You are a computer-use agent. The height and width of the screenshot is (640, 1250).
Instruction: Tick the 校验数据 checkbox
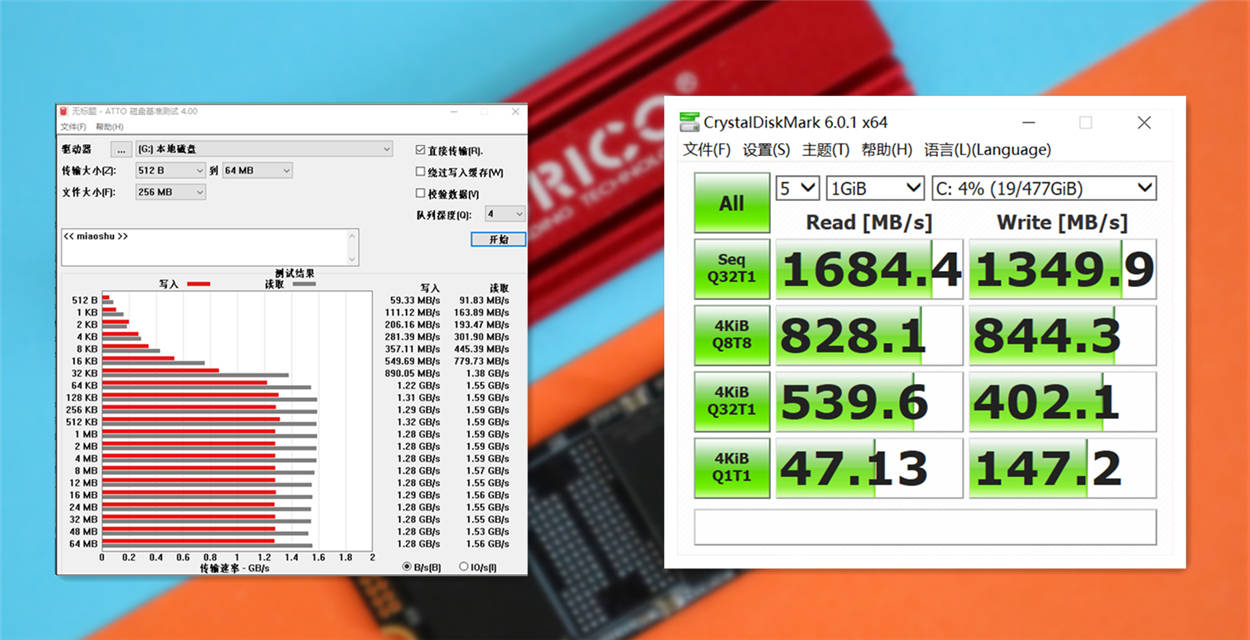pos(420,194)
